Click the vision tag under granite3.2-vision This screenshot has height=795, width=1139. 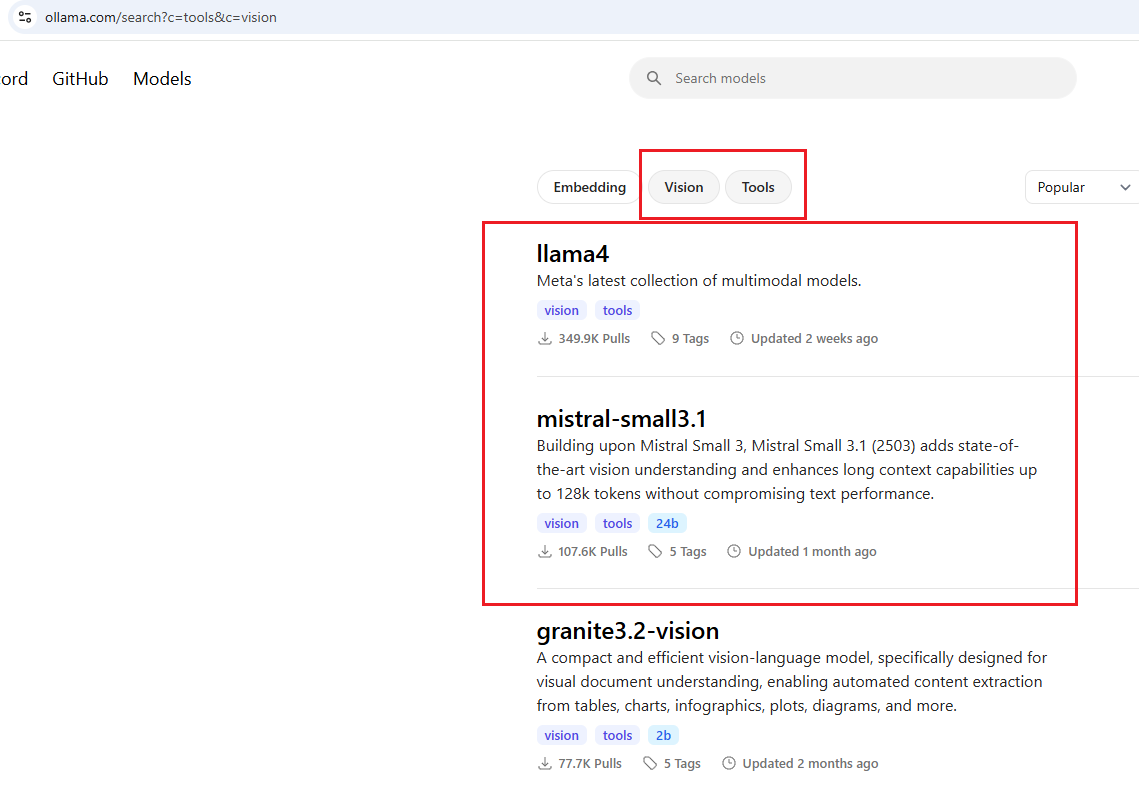coord(562,735)
